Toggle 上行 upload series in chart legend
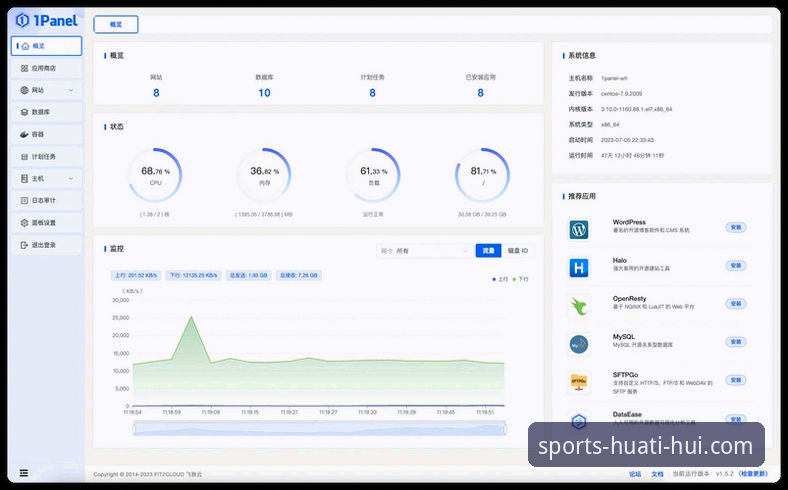This screenshot has height=490, width=788. [500, 279]
